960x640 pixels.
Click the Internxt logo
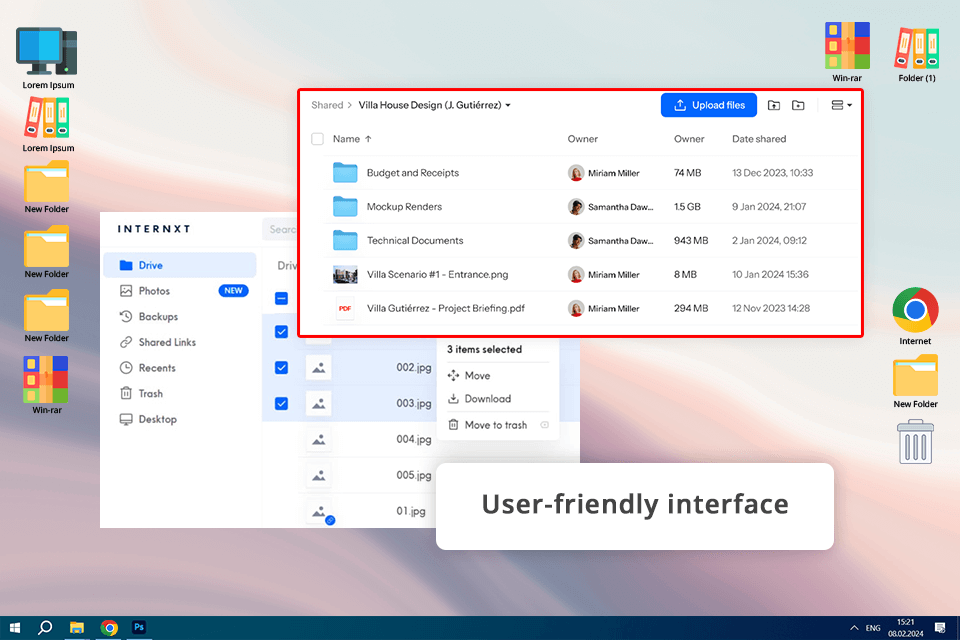tap(154, 229)
